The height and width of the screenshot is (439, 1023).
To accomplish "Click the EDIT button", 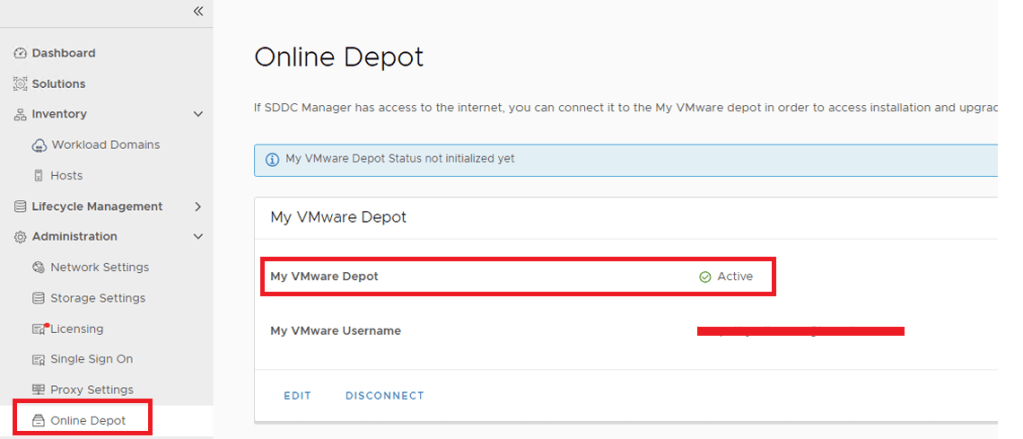I will tap(297, 396).
